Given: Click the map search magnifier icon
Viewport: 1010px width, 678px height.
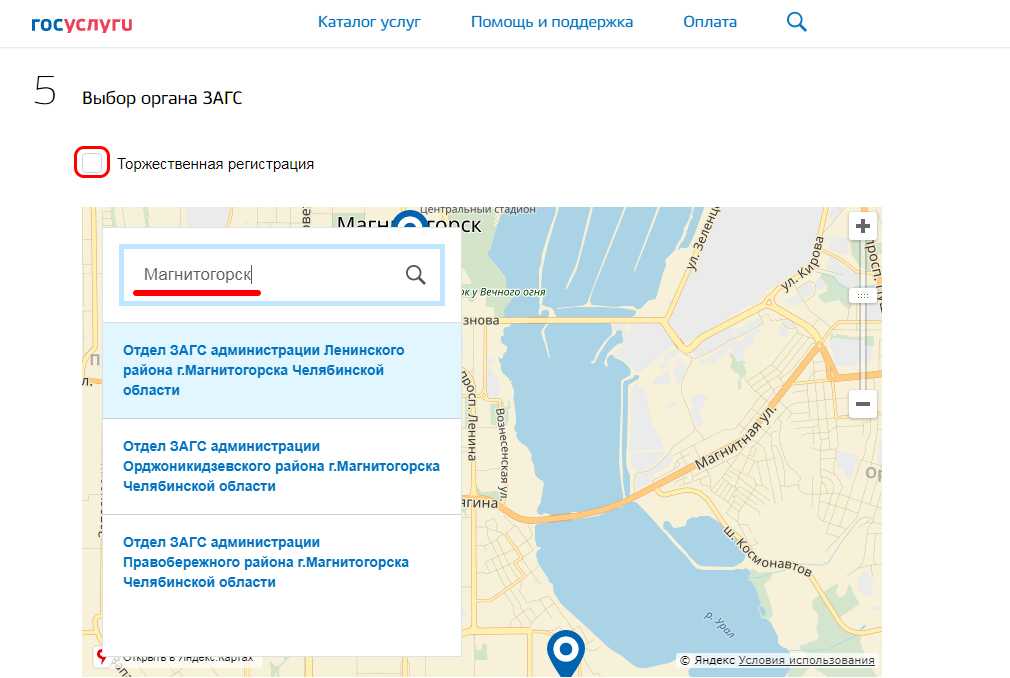Looking at the screenshot, I should coord(416,275).
